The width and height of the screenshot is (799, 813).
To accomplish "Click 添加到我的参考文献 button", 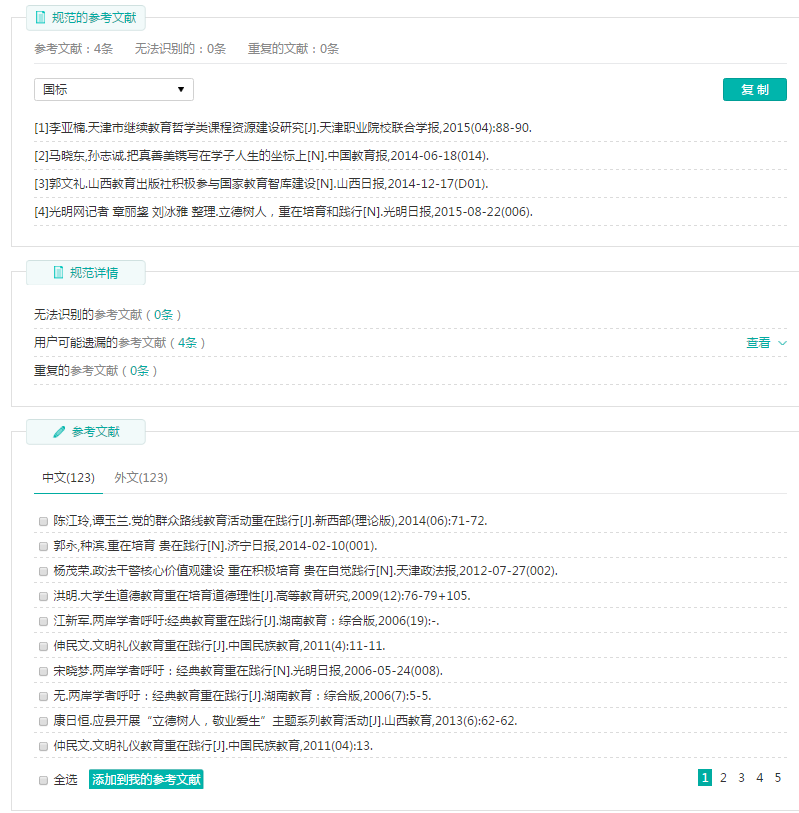I will click(146, 779).
